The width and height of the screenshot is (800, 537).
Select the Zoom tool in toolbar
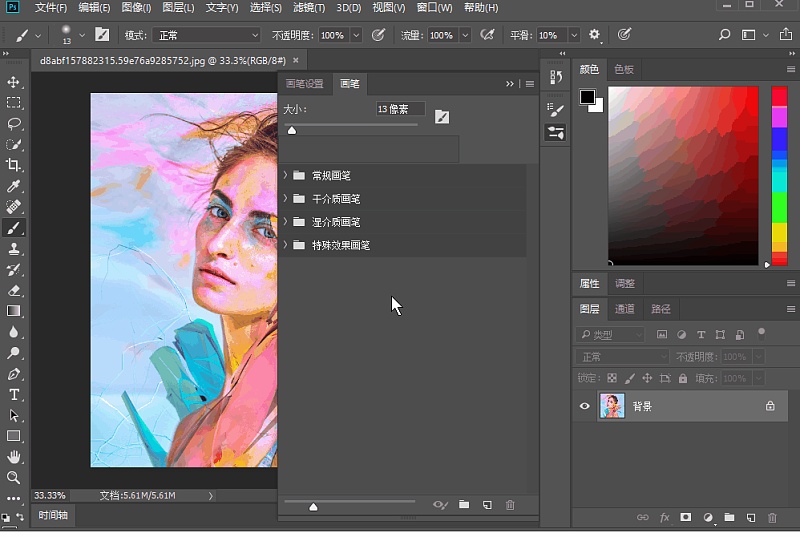[14, 478]
